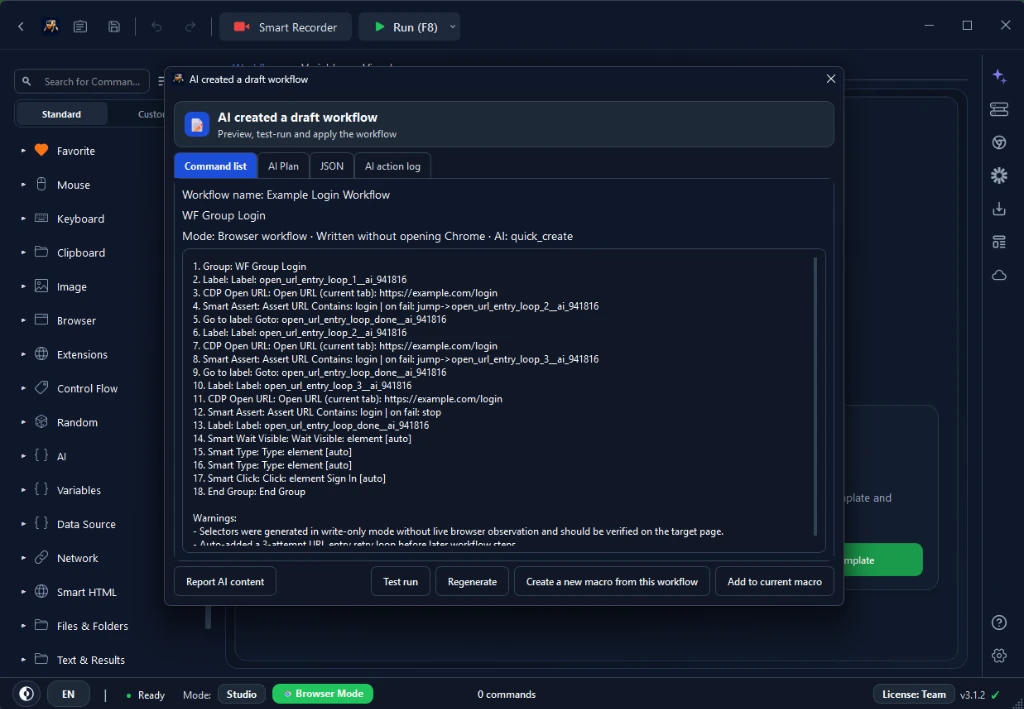Viewport: 1024px width, 709px height.
Task: Click the EN language button
Action: click(x=69, y=694)
